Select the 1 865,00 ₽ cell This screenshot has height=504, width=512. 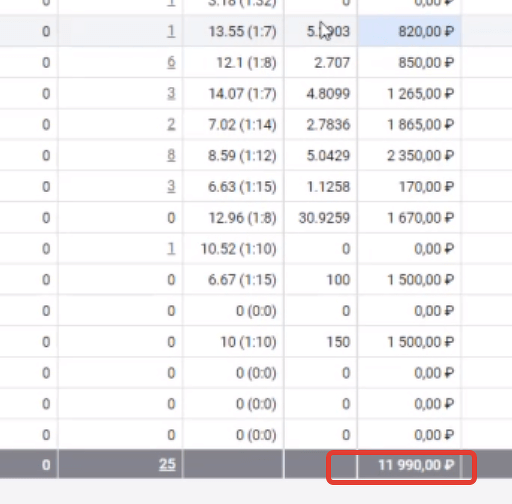[x=409, y=124]
